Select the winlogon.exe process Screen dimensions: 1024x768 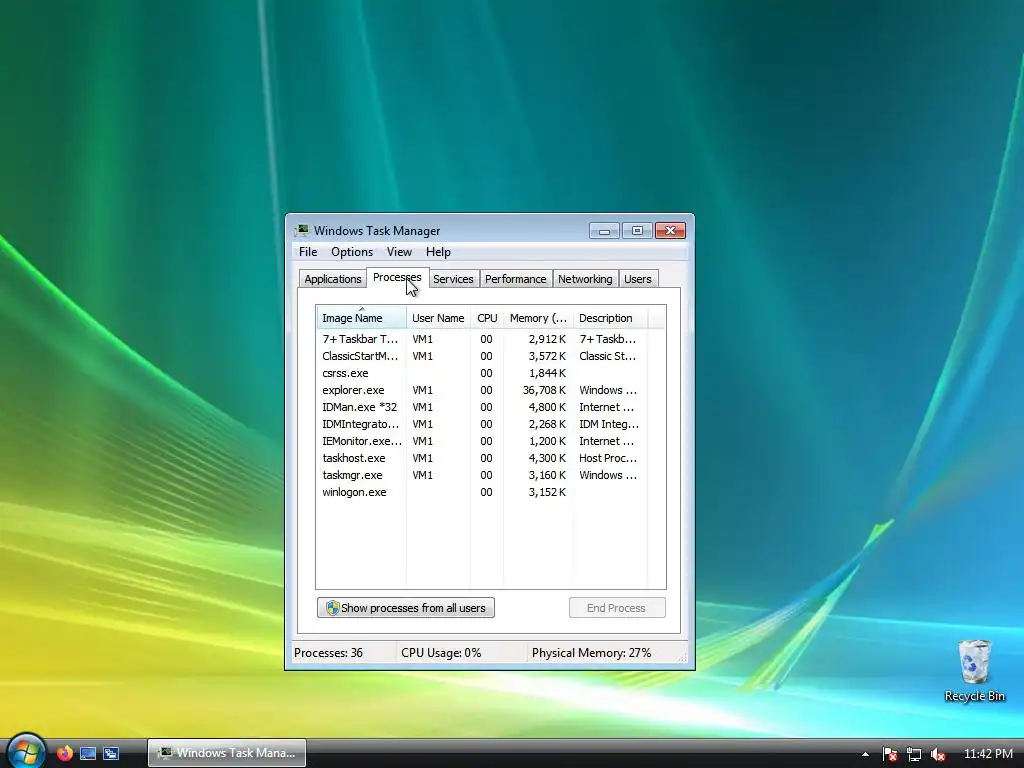(x=482, y=492)
